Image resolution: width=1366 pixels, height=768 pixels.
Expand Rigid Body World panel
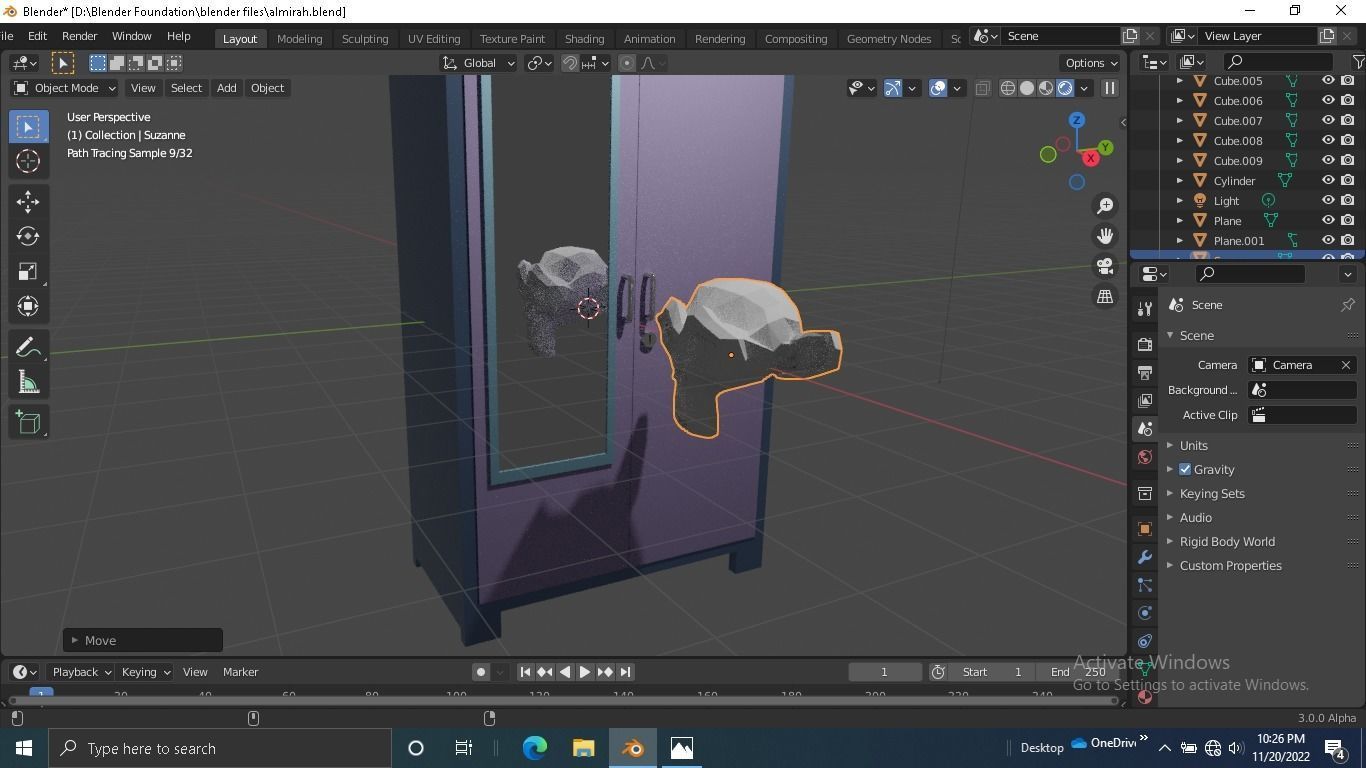tap(1226, 542)
